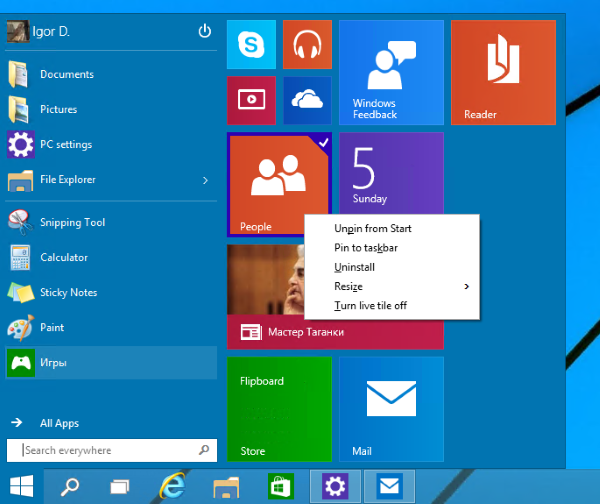
Task: Open the OneDrive cloud tile
Action: pyautogui.click(x=307, y=99)
